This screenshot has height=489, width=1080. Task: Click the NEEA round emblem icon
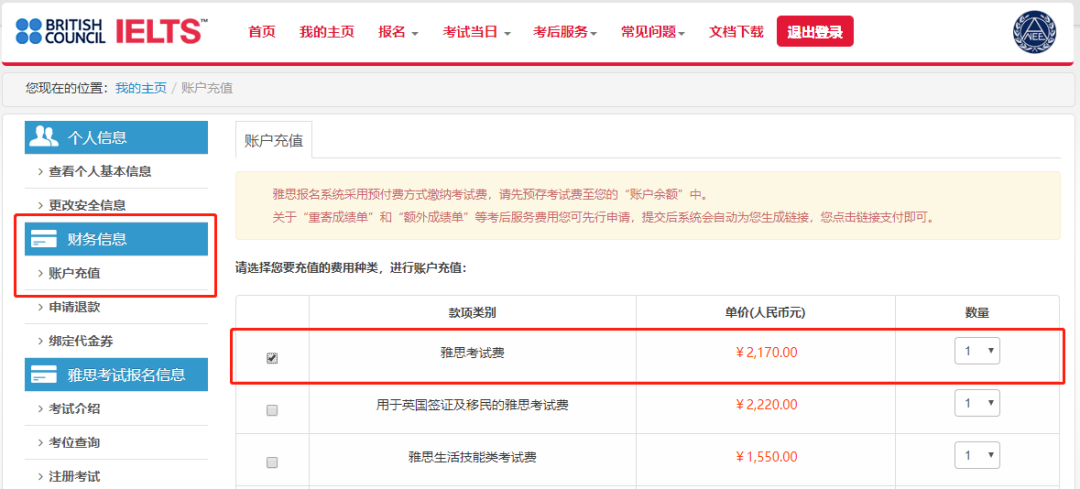pos(1034,32)
